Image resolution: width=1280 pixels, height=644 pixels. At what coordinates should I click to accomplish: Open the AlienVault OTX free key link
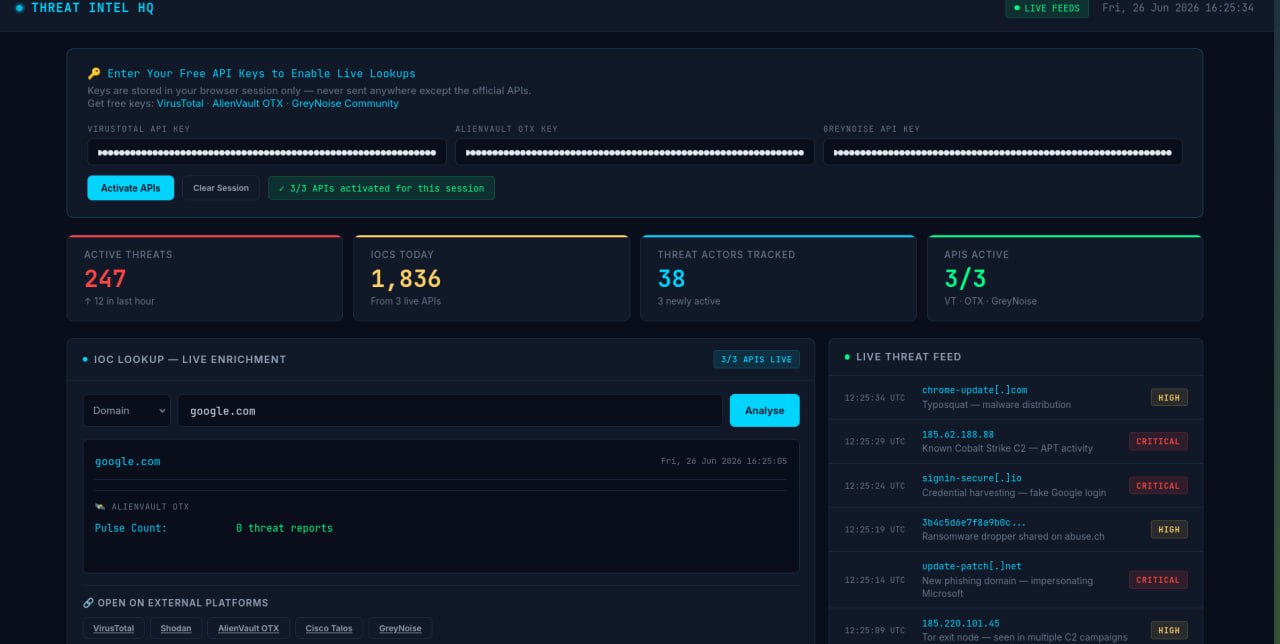click(x=247, y=103)
